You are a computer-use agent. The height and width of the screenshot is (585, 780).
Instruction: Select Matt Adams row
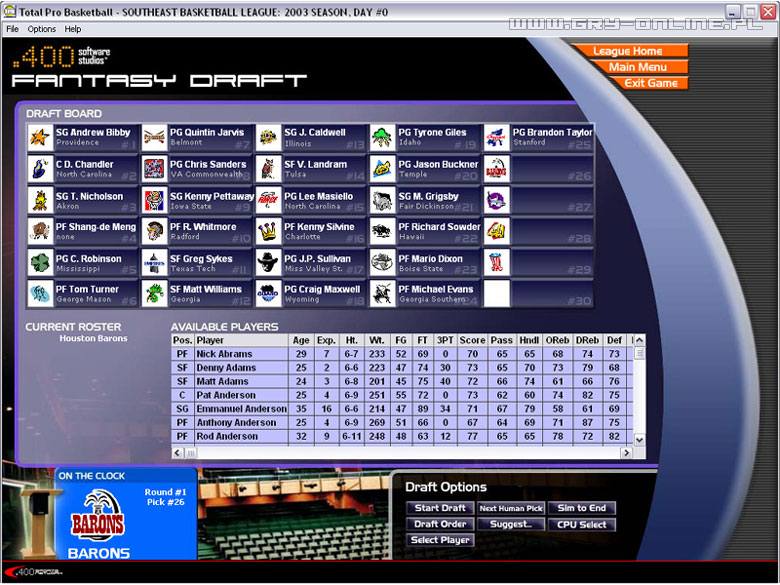tap(402, 381)
